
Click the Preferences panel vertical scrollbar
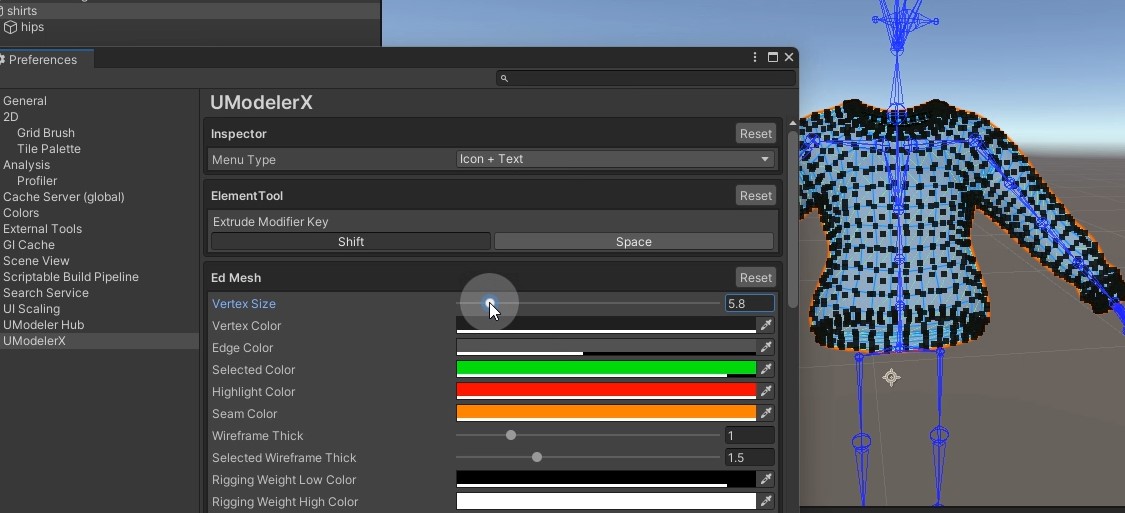click(x=792, y=218)
